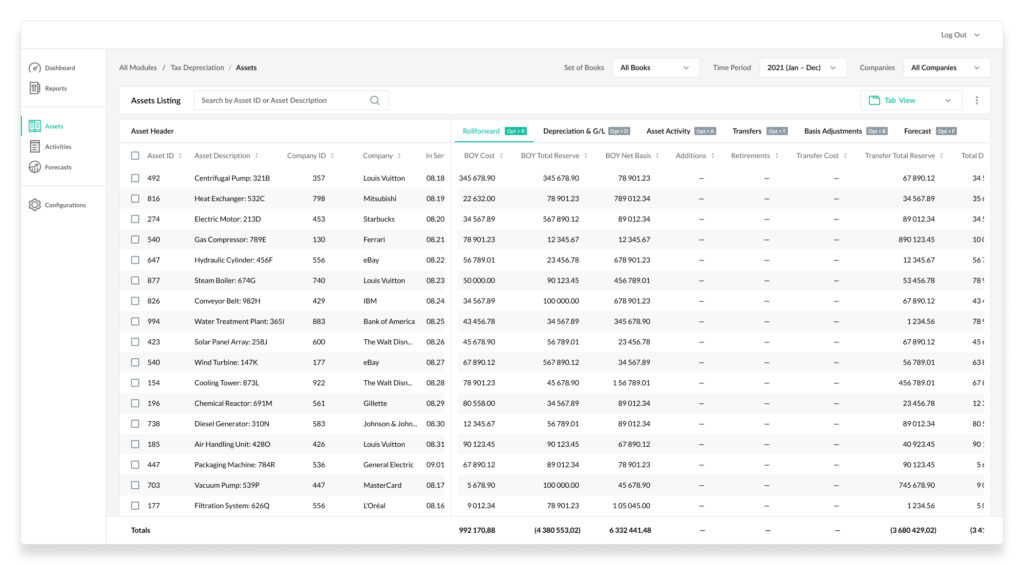Open the Configurations gear icon
The image size is (1024, 565).
pyautogui.click(x=35, y=204)
